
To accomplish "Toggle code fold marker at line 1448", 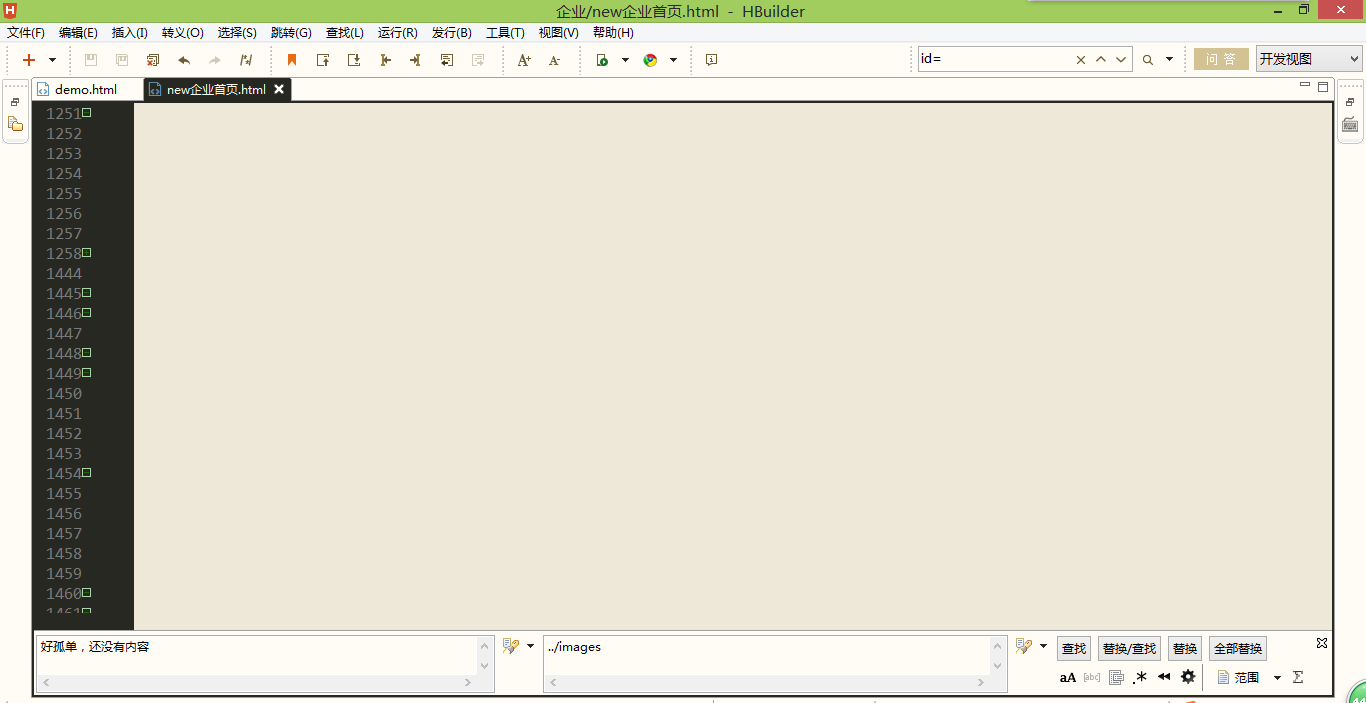I will (x=87, y=352).
